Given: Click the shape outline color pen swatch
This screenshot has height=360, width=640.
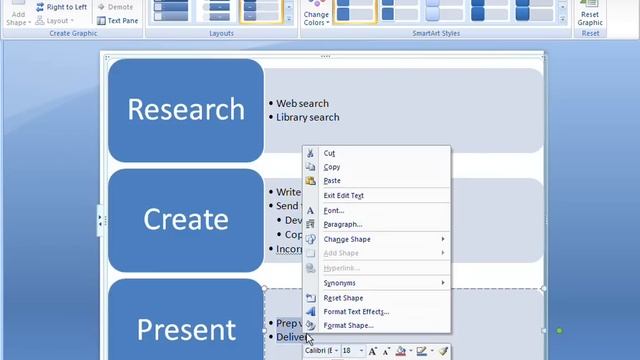Looking at the screenshot, I should 422,351.
